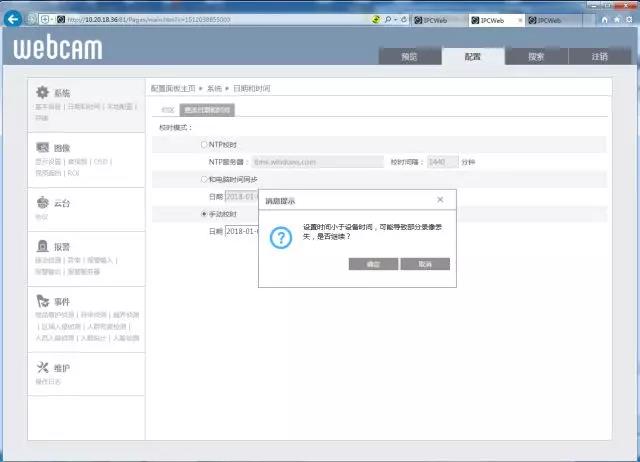Click the 校时间隔 minutes field
Viewport: 640px width, 462px height.
(x=441, y=161)
